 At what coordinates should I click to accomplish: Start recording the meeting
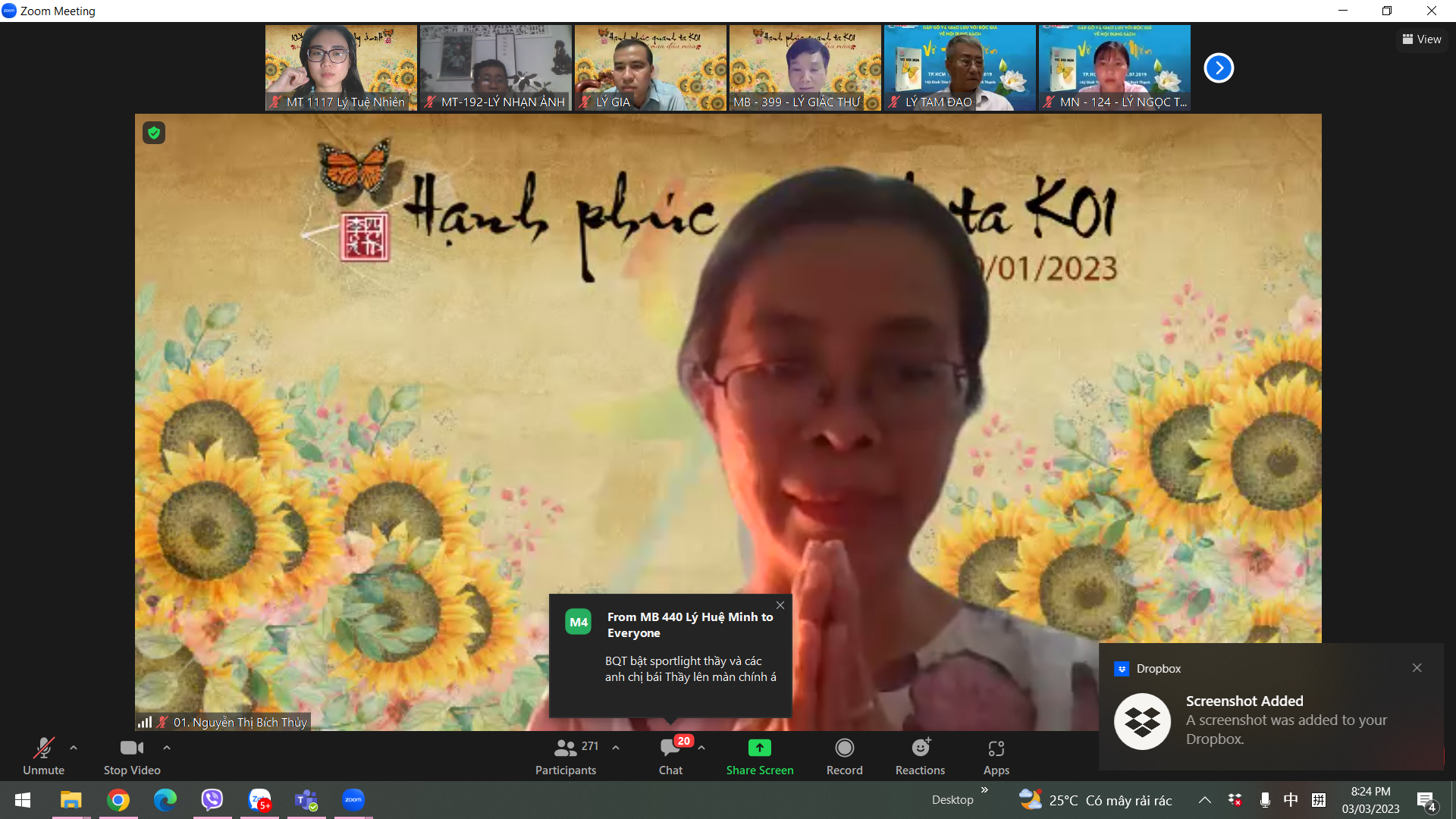point(844,757)
